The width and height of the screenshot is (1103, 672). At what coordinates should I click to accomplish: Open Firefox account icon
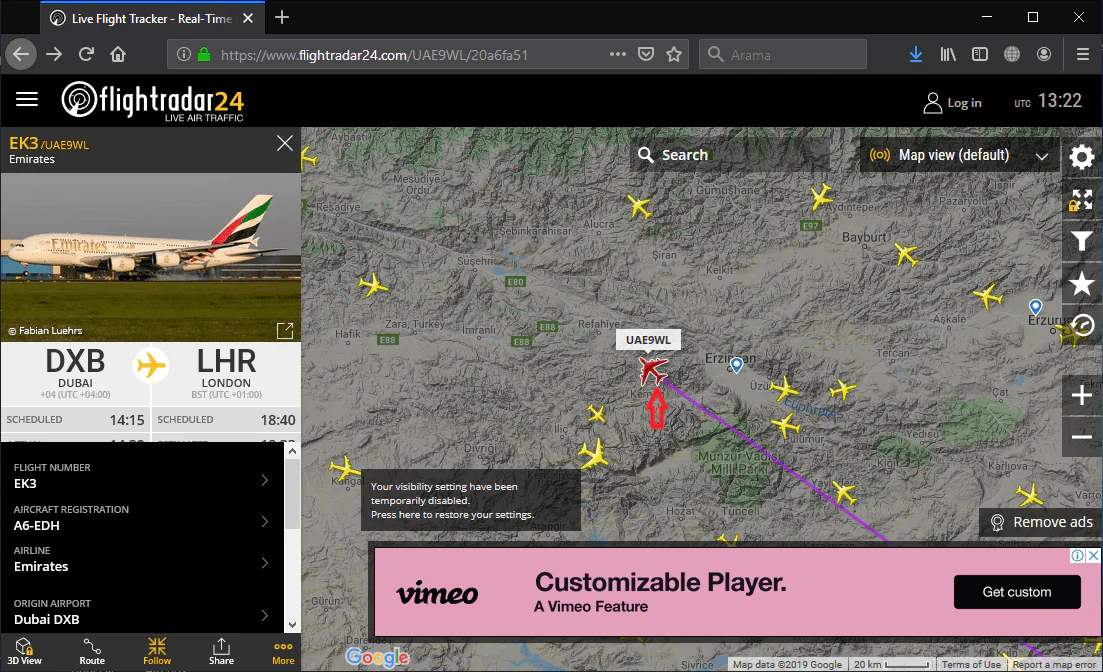tap(1044, 54)
